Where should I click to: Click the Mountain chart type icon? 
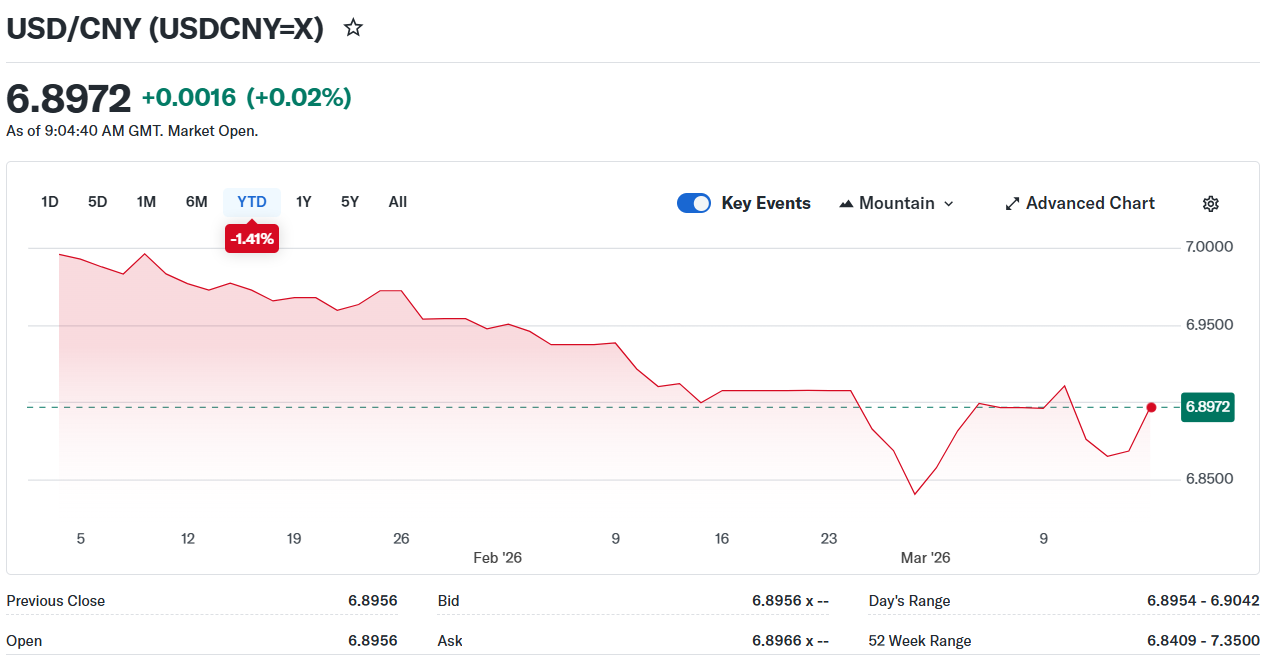click(x=846, y=204)
